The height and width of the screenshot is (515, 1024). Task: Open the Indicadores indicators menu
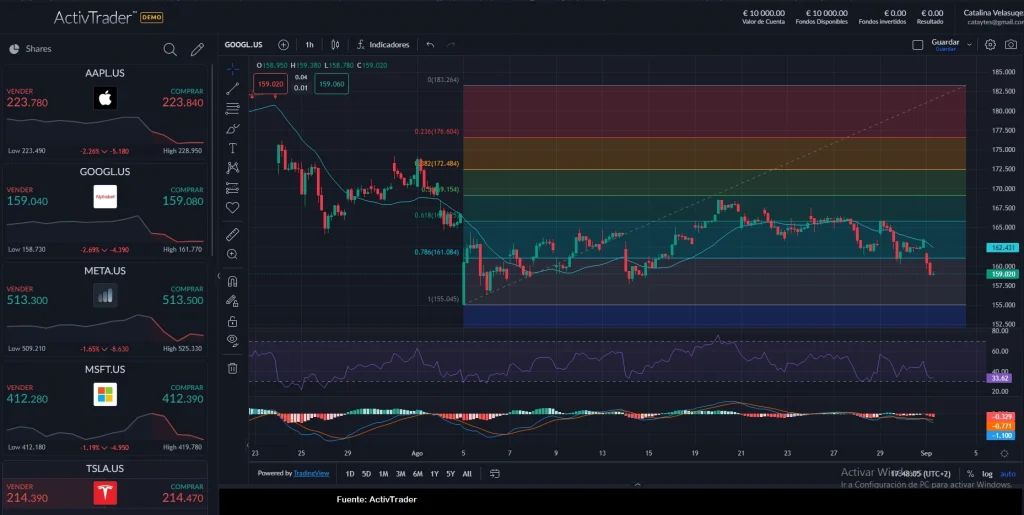tap(383, 45)
